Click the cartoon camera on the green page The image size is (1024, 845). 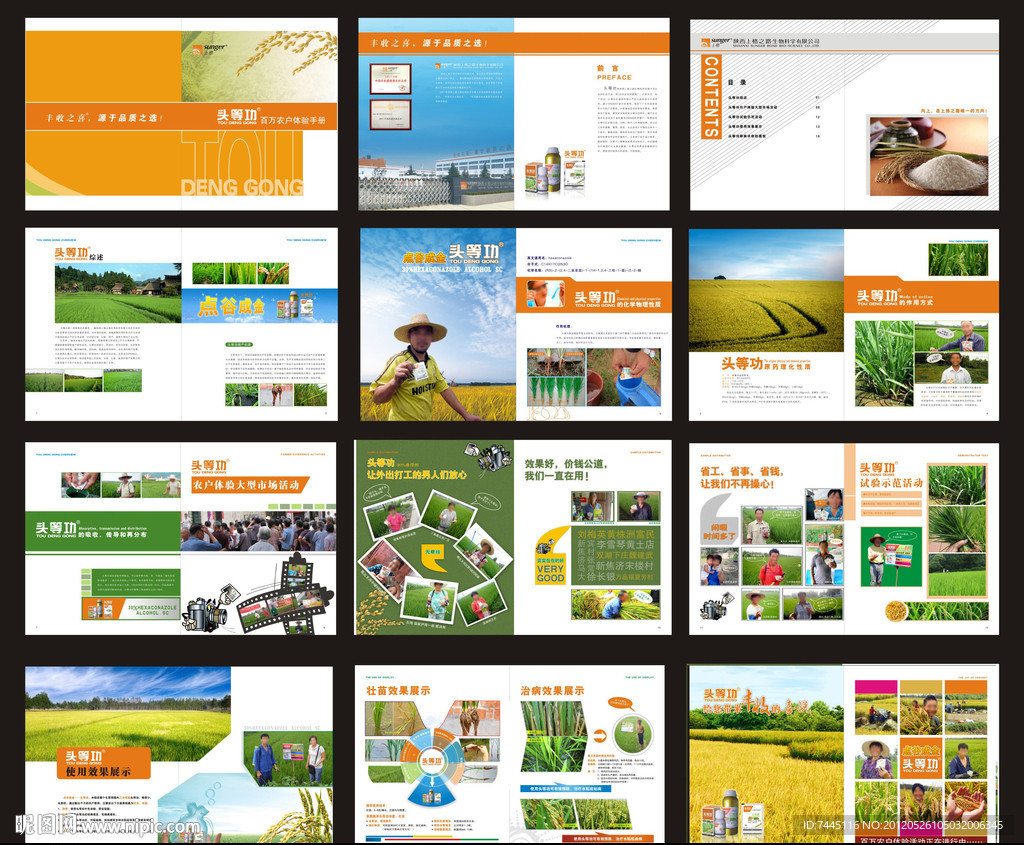[486, 456]
